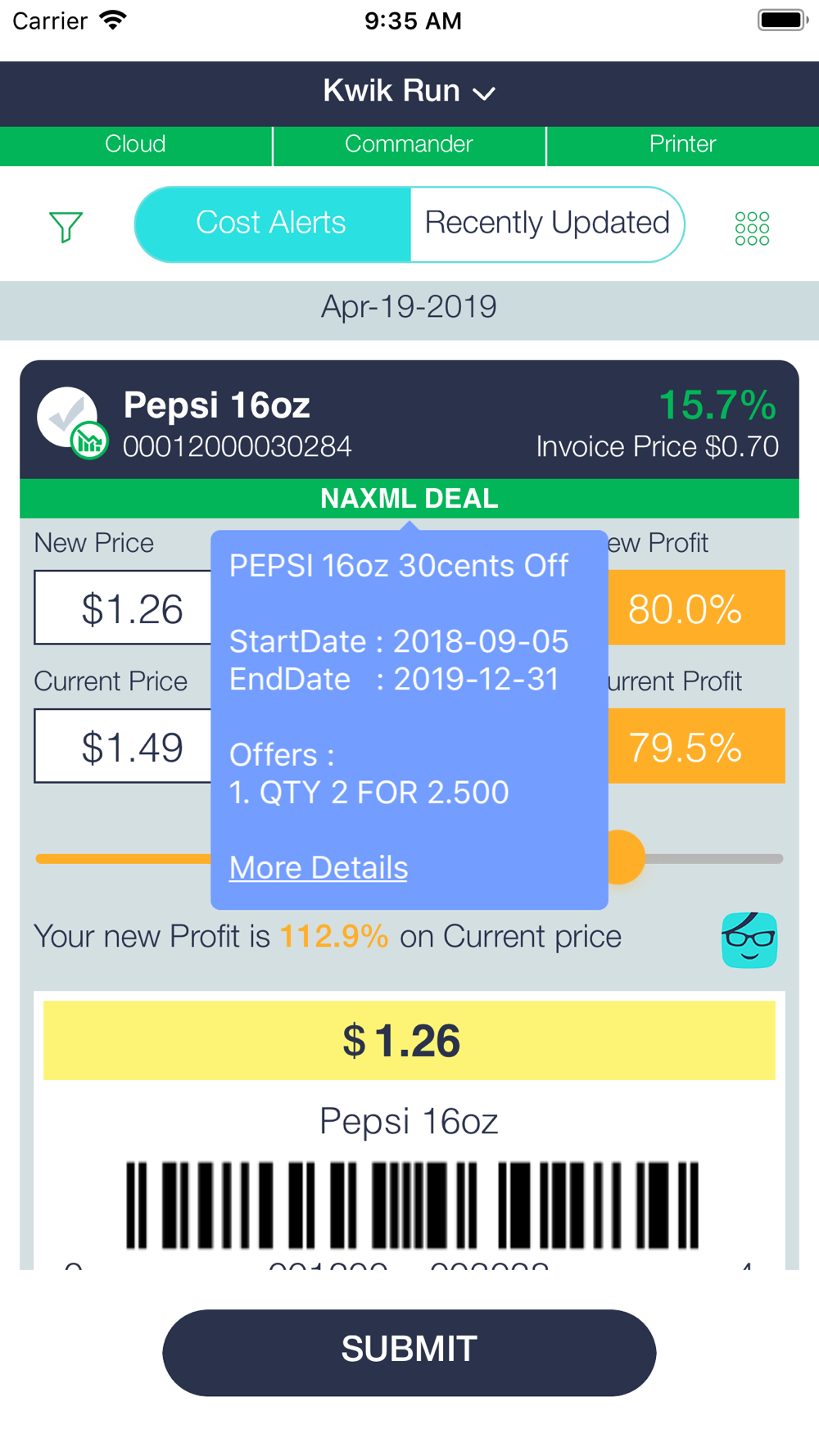Select the Recently Updated segment
The image size is (819, 1456).
547,224
